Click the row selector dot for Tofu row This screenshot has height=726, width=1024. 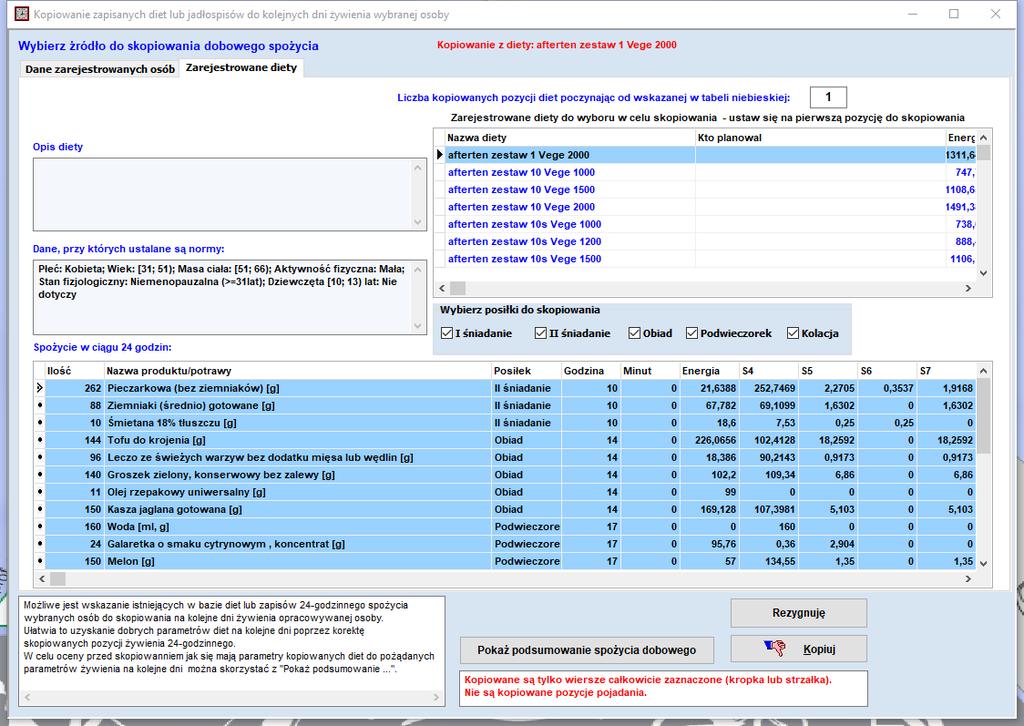(x=40, y=440)
